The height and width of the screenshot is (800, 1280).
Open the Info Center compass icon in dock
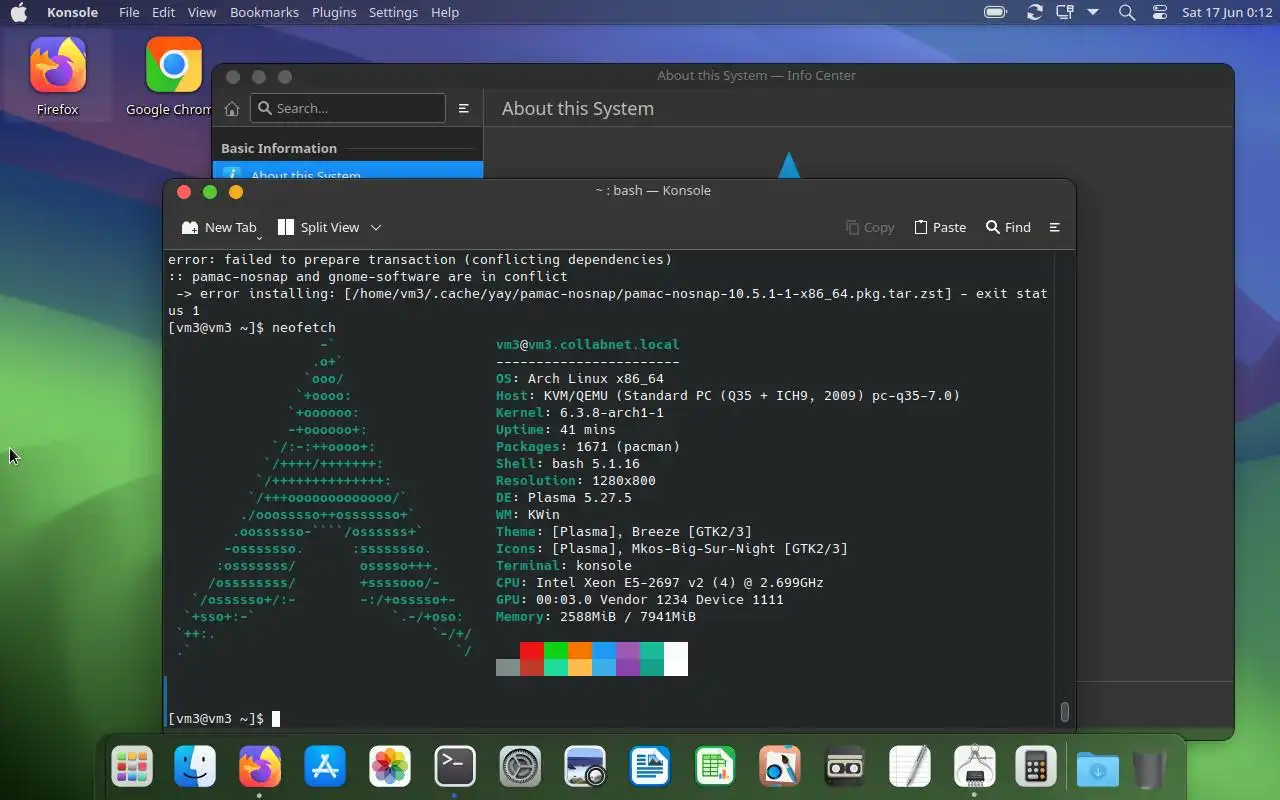tap(975, 767)
